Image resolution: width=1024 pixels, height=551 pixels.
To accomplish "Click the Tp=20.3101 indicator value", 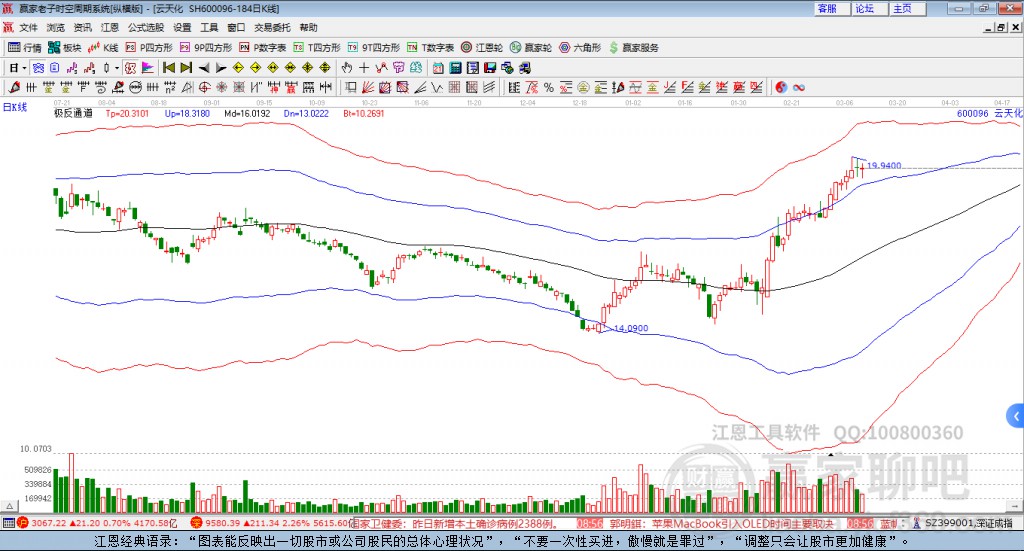I will point(127,113).
